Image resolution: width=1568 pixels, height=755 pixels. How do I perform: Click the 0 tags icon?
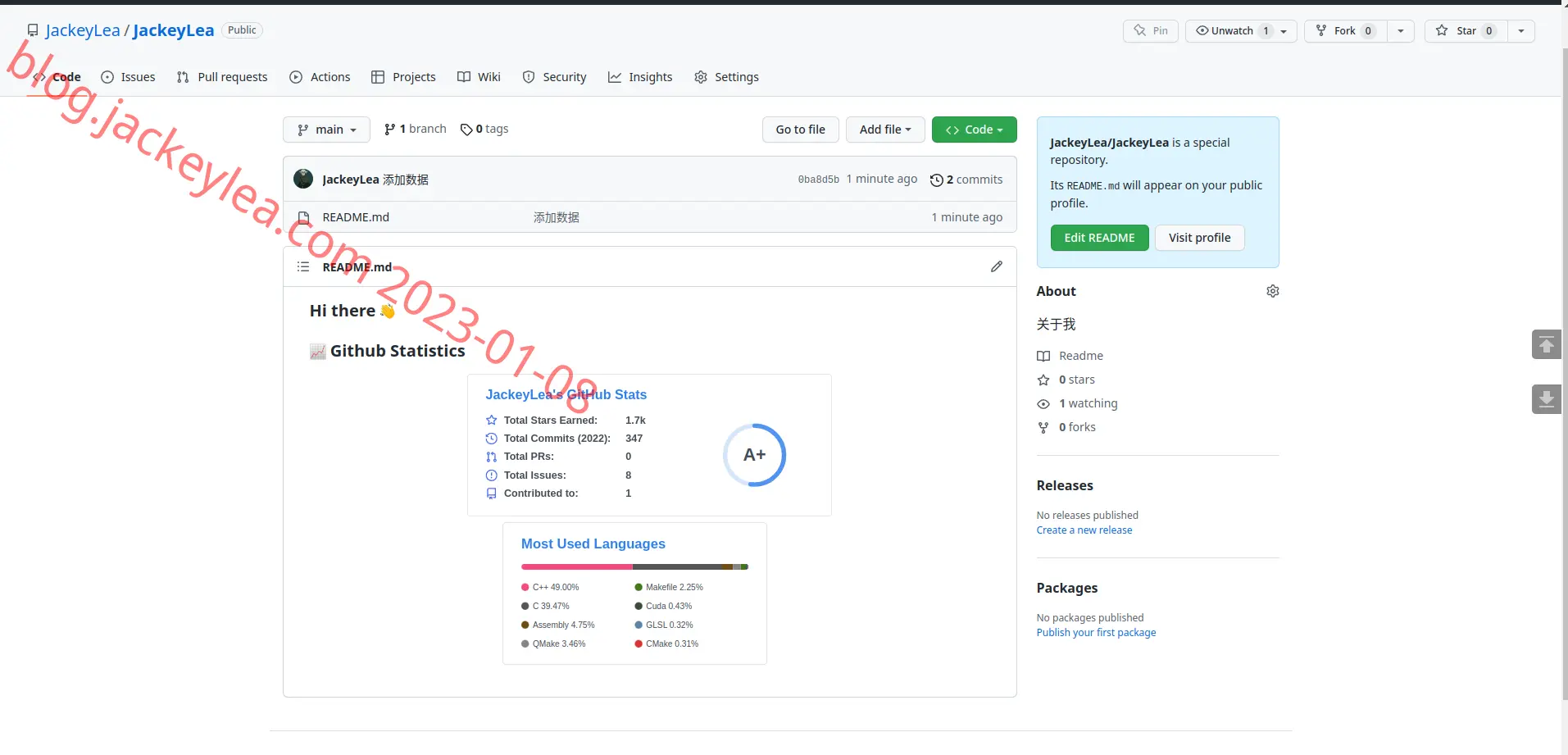click(466, 130)
